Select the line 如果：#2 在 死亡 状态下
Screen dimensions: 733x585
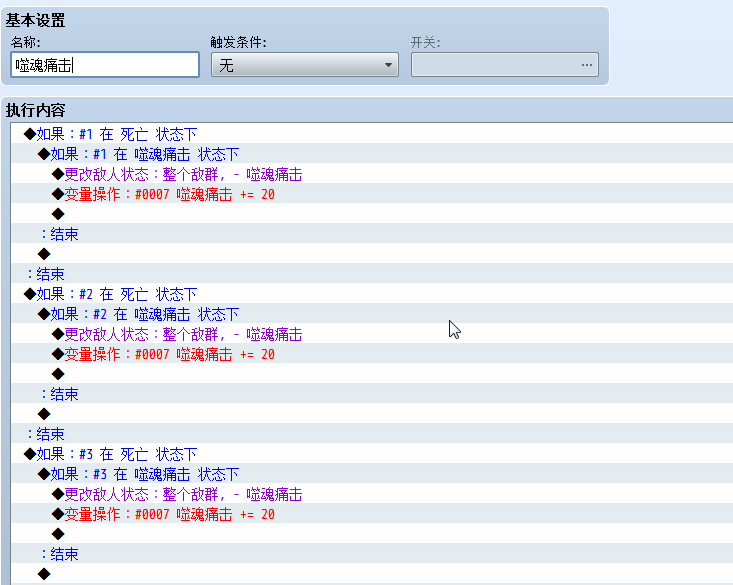(372, 294)
